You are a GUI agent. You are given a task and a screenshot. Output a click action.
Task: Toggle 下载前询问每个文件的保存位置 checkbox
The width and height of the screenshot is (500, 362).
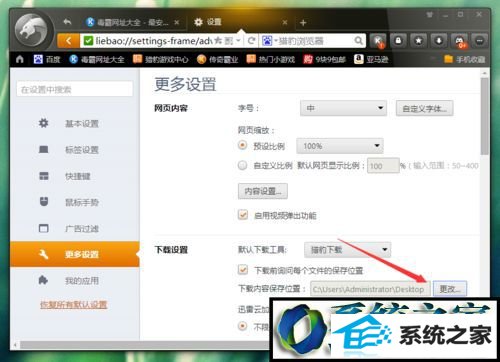click(243, 269)
